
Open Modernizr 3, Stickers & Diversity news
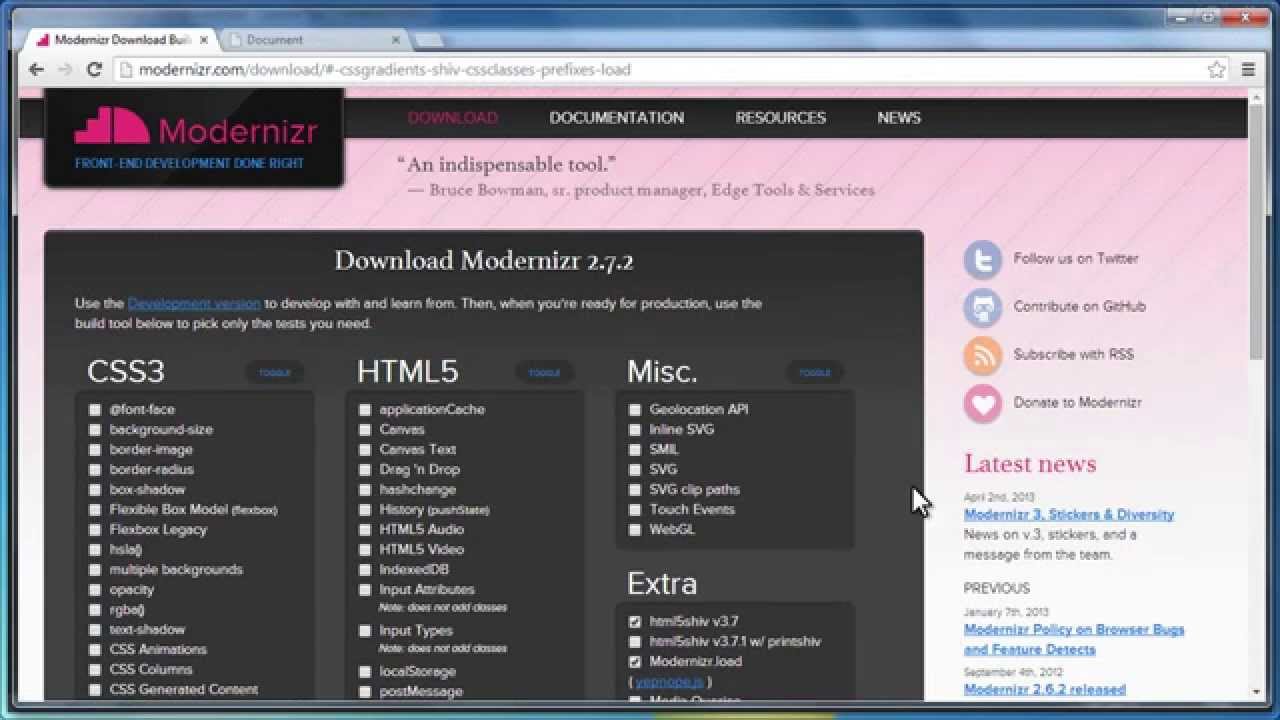coord(1069,515)
